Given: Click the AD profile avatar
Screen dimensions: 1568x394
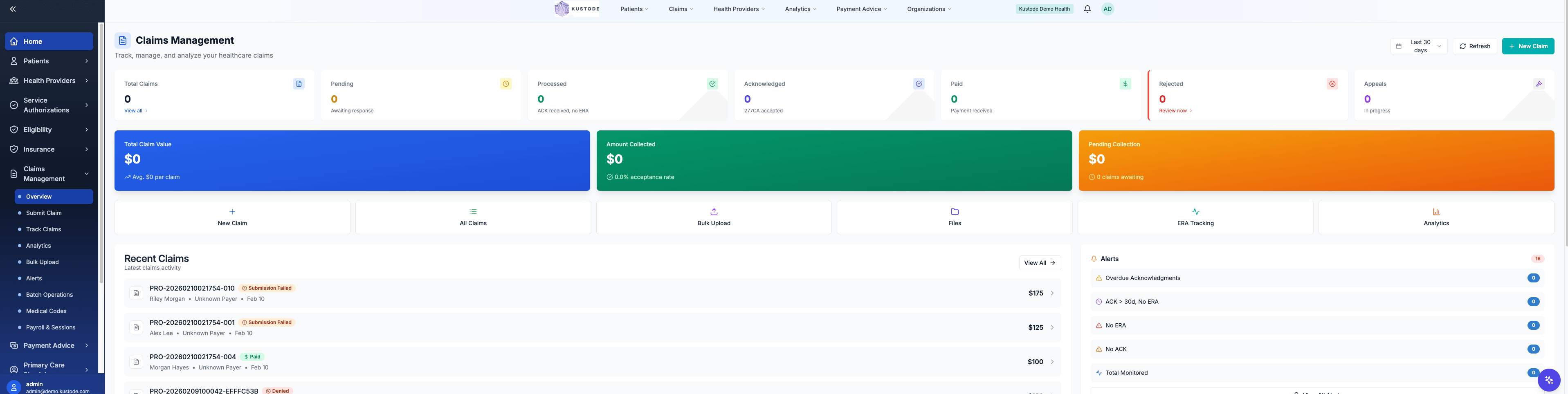Looking at the screenshot, I should 1107,9.
